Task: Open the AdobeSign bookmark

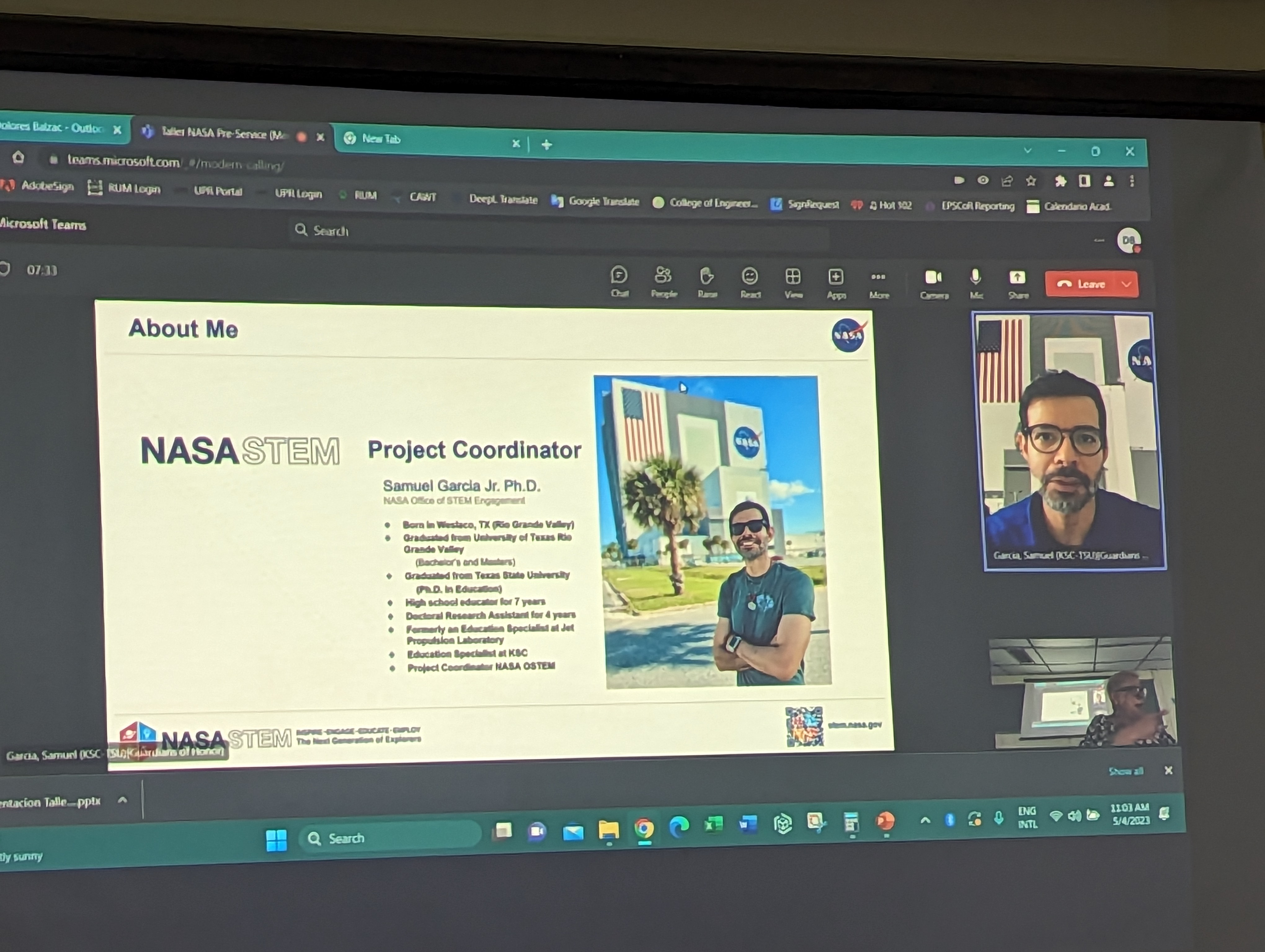Action: click(x=38, y=186)
